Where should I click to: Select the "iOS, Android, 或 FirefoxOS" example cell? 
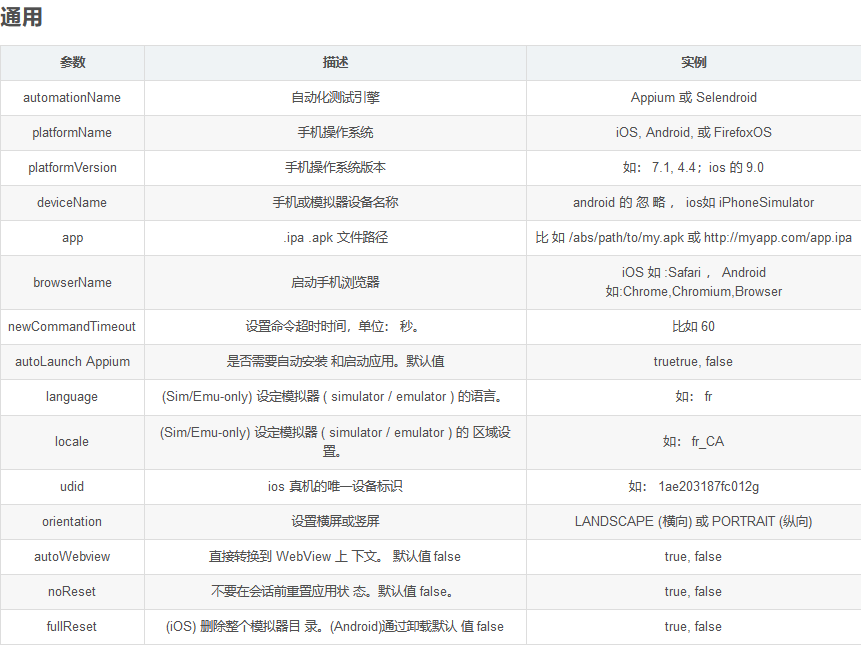[x=694, y=133]
